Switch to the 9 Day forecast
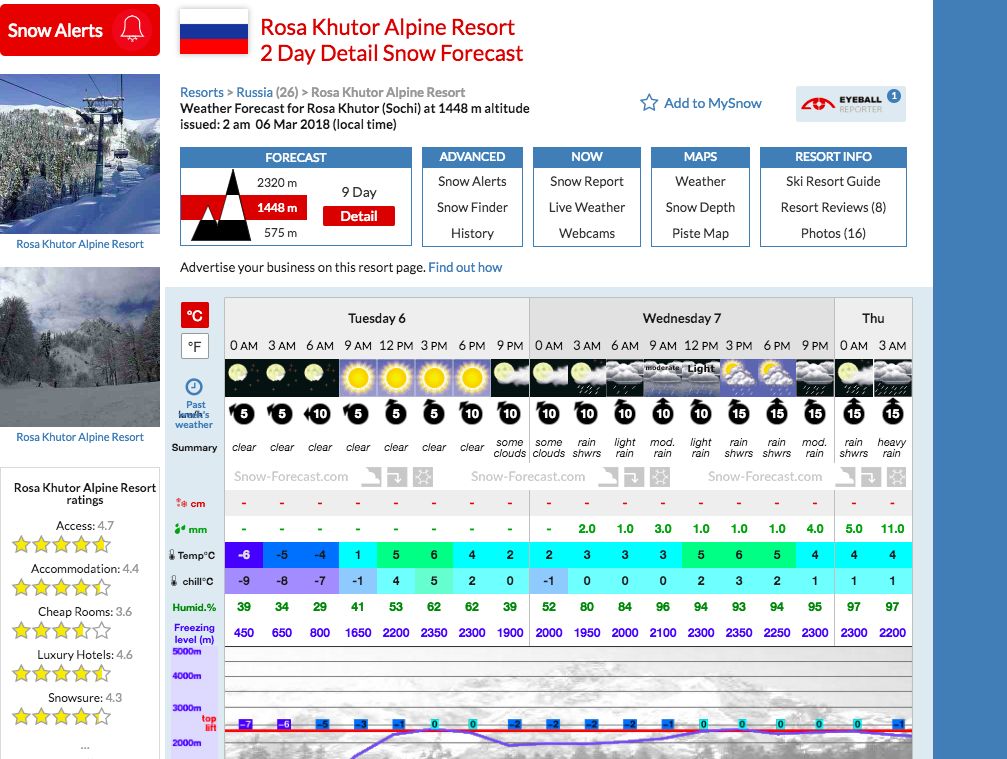 [x=358, y=192]
